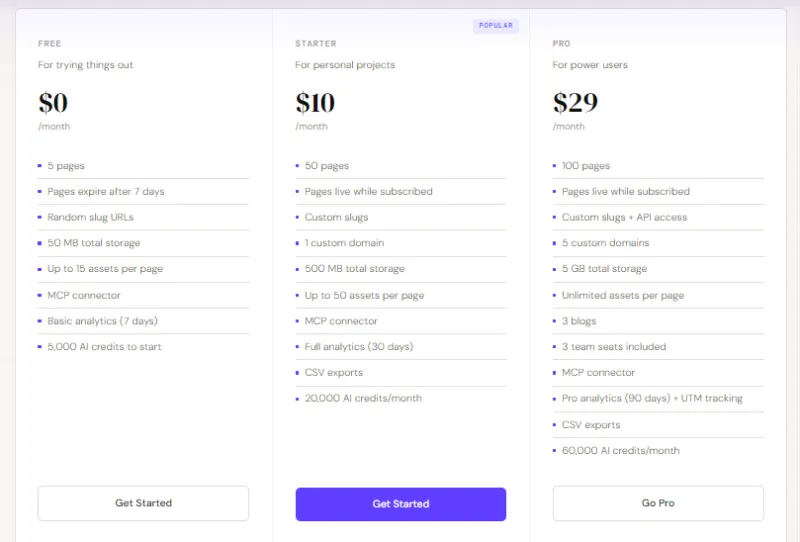800x542 pixels.
Task: Click the POPULAR badge on Starter plan
Action: point(495,26)
